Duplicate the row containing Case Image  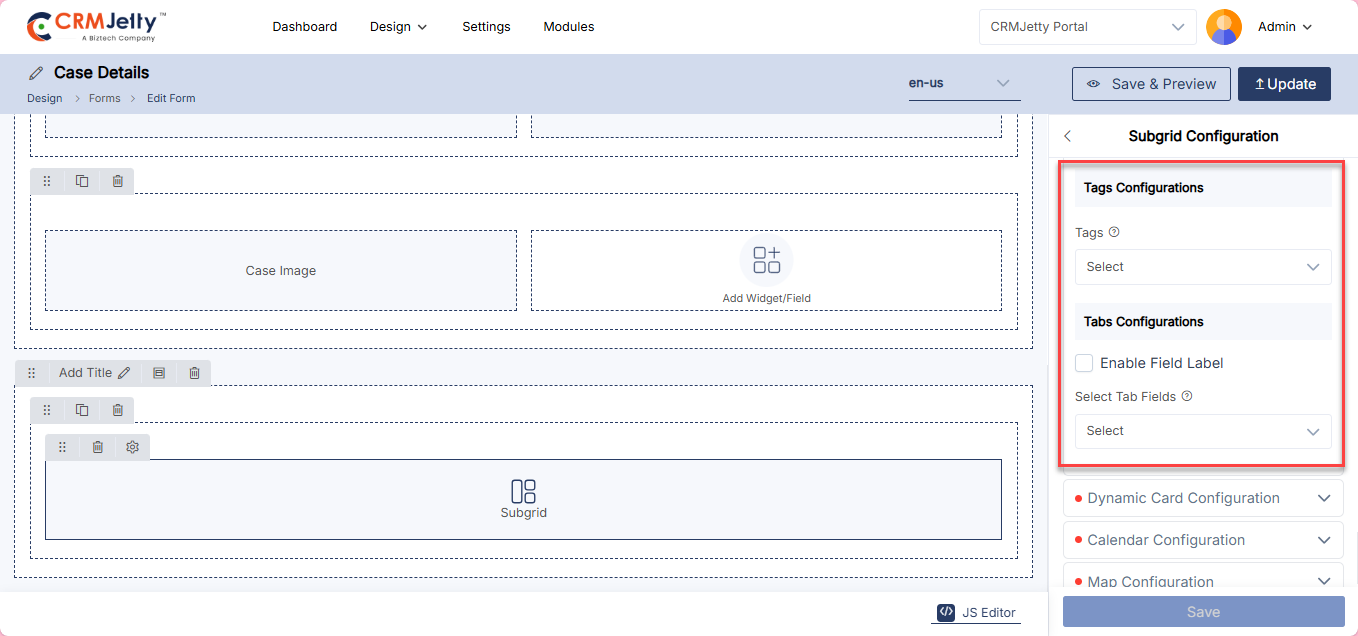tap(82, 181)
